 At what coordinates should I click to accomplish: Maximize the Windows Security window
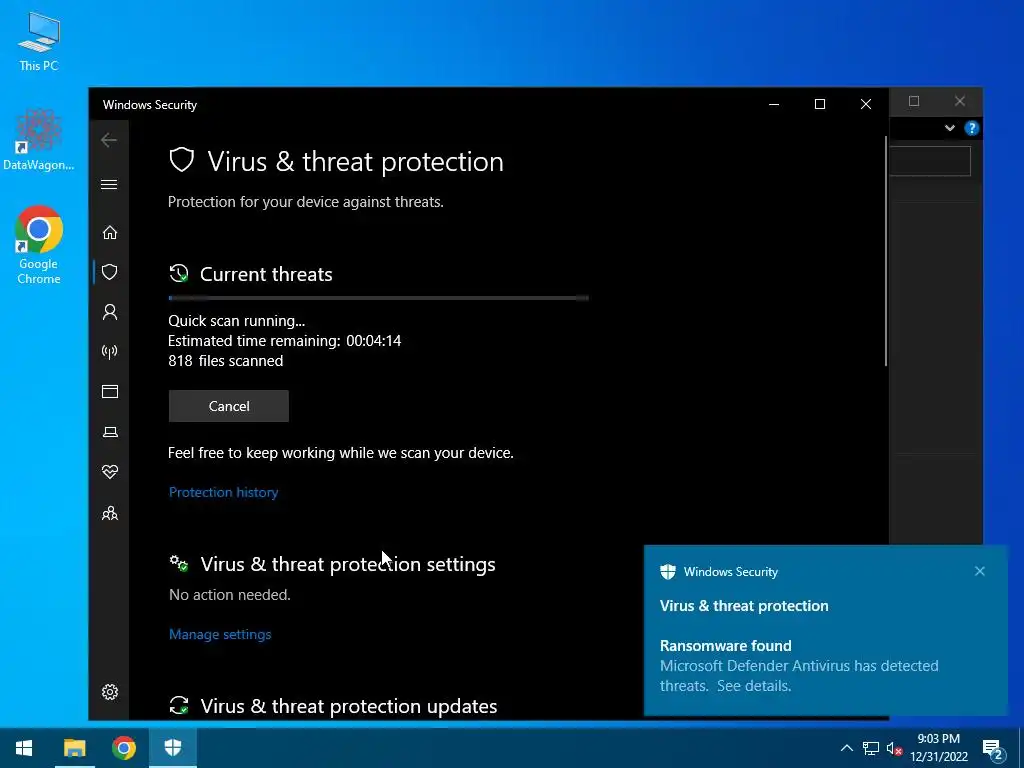(820, 104)
